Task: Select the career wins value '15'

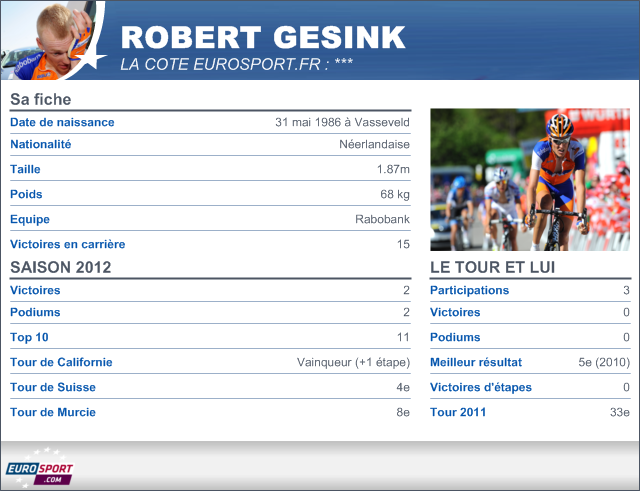Action: pos(403,244)
